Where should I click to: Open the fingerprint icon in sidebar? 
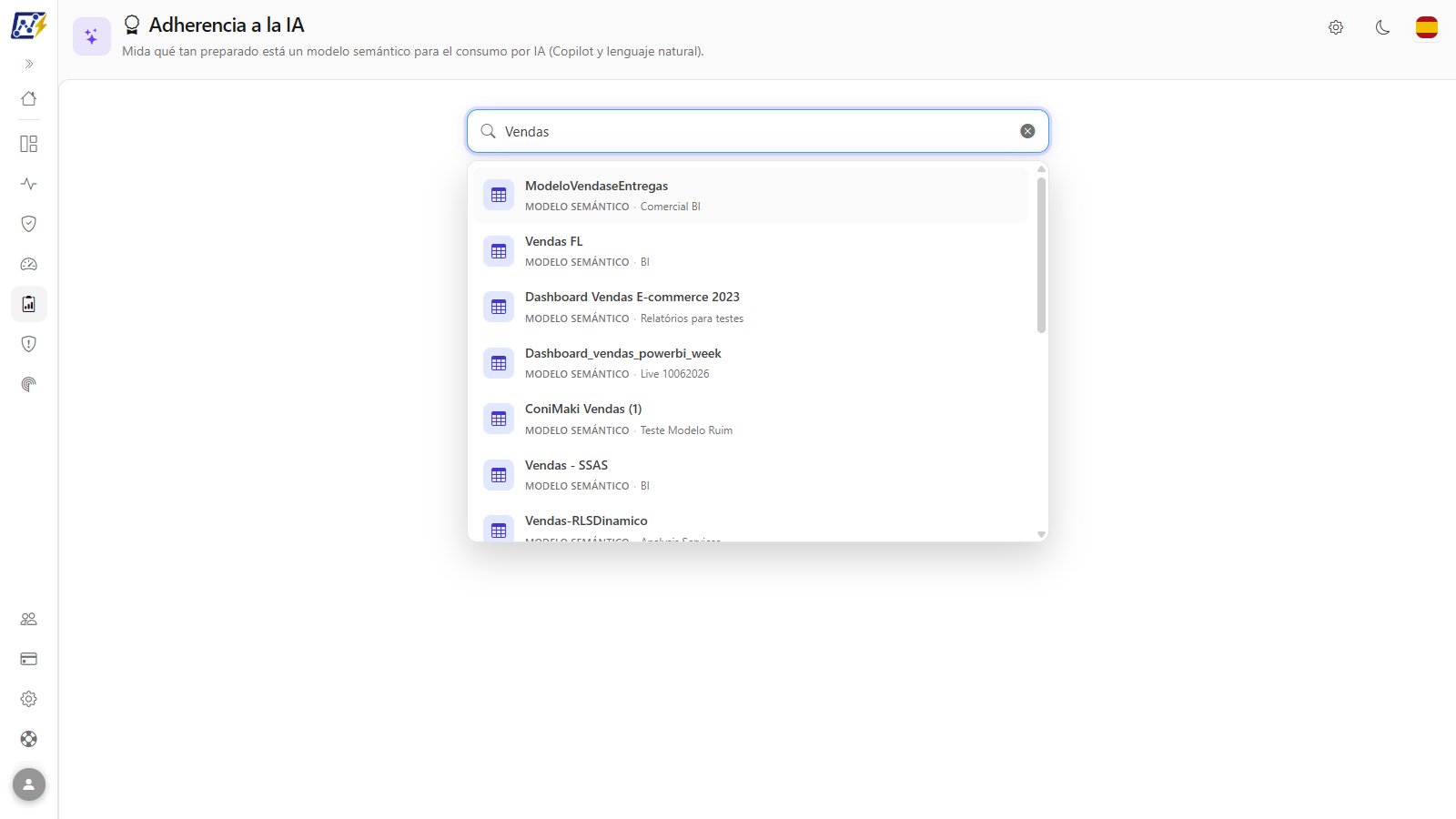[29, 384]
